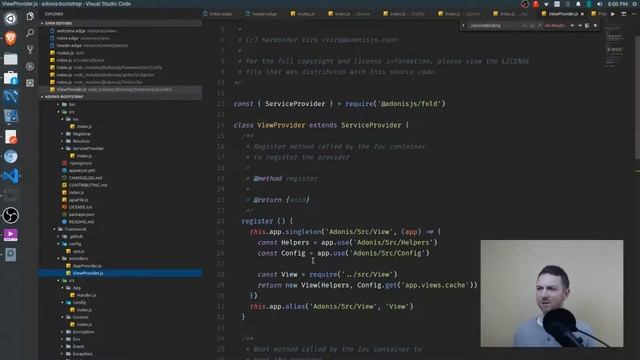The height and width of the screenshot is (360, 640).
Task: Open Ubuntu dash from the dock
Action: pos(11,19)
